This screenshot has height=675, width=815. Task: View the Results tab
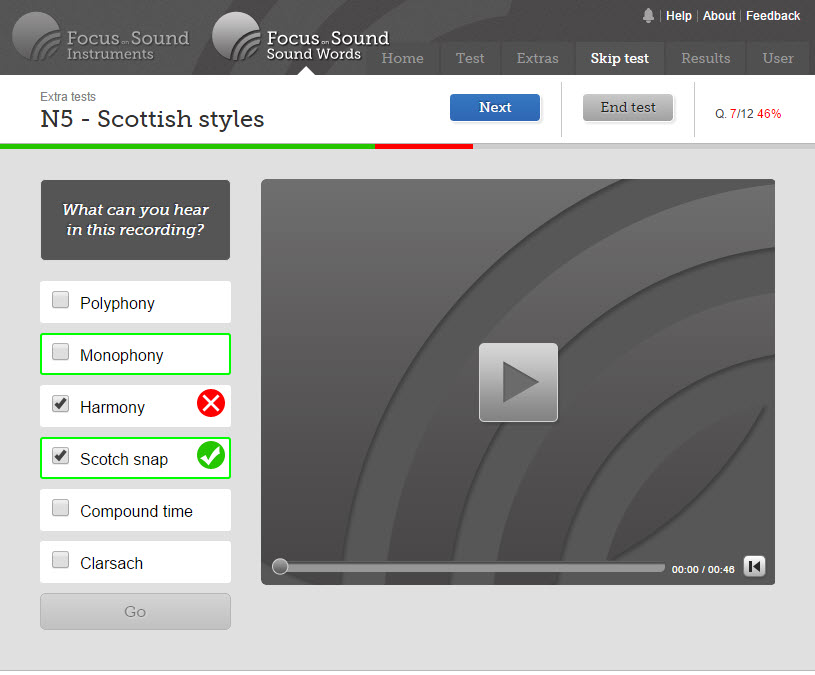(x=706, y=58)
